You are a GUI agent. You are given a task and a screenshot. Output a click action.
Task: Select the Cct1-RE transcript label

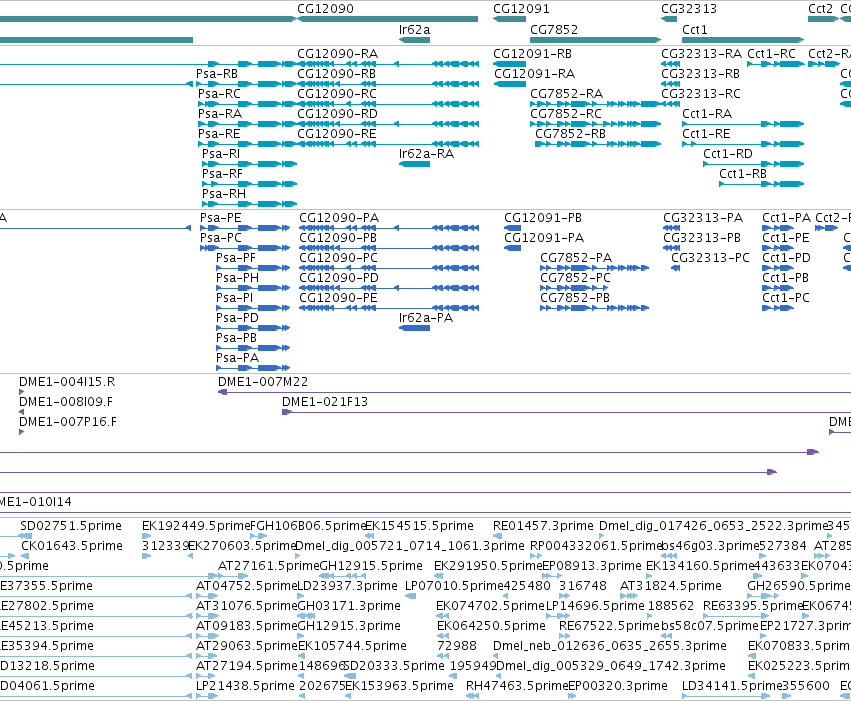click(706, 134)
